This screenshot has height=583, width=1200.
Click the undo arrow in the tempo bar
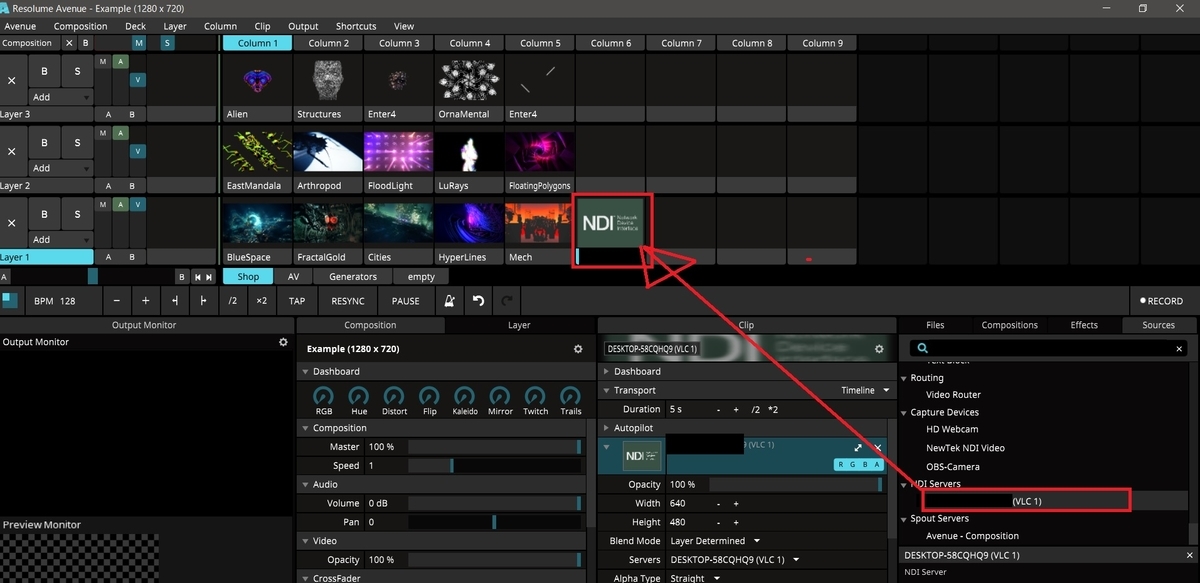pyautogui.click(x=478, y=301)
